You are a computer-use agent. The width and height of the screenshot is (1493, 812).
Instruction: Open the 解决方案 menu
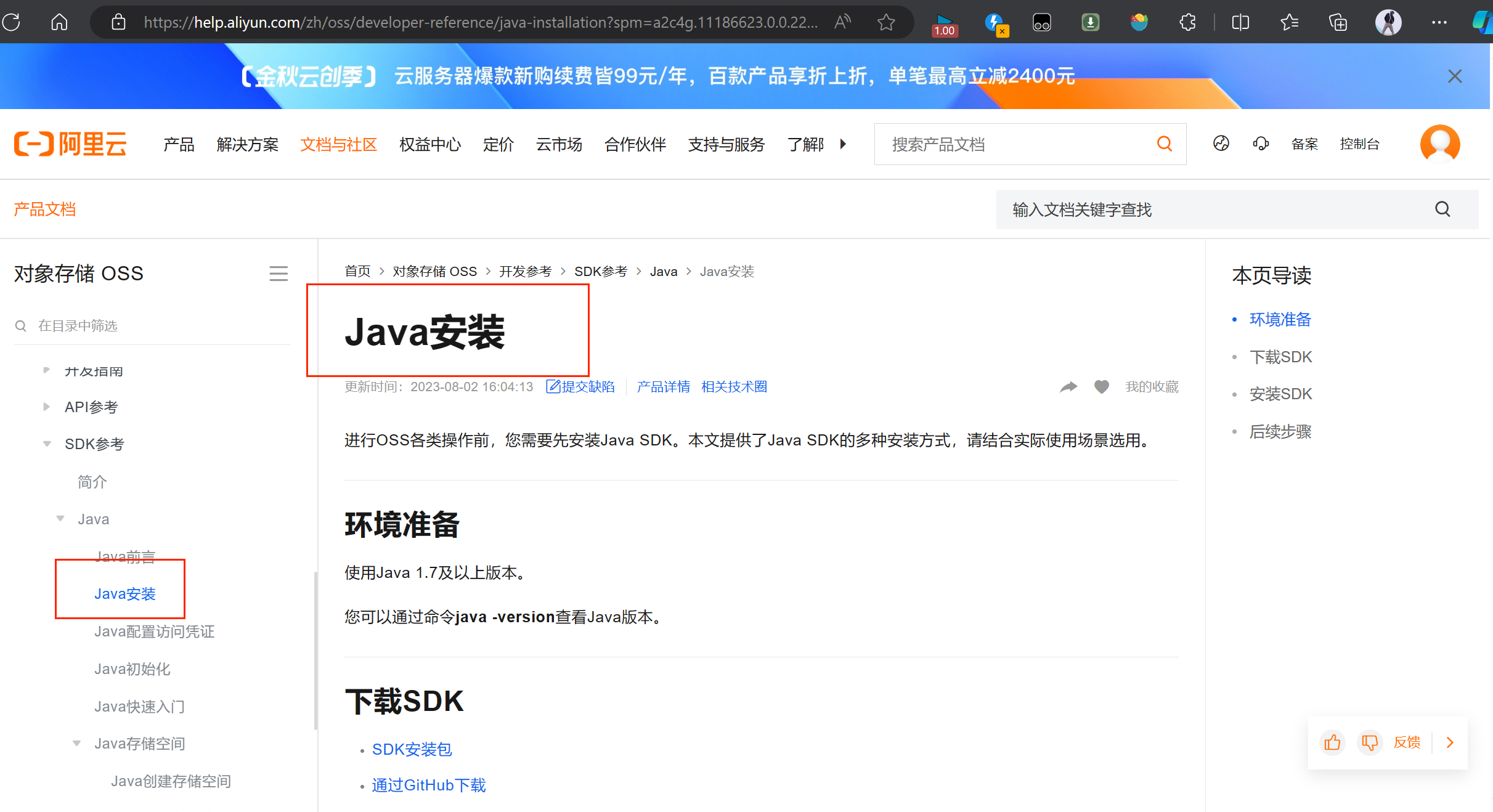pos(247,145)
